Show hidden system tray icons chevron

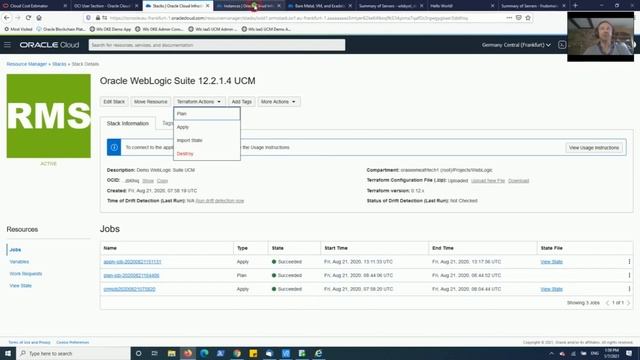tap(551, 353)
